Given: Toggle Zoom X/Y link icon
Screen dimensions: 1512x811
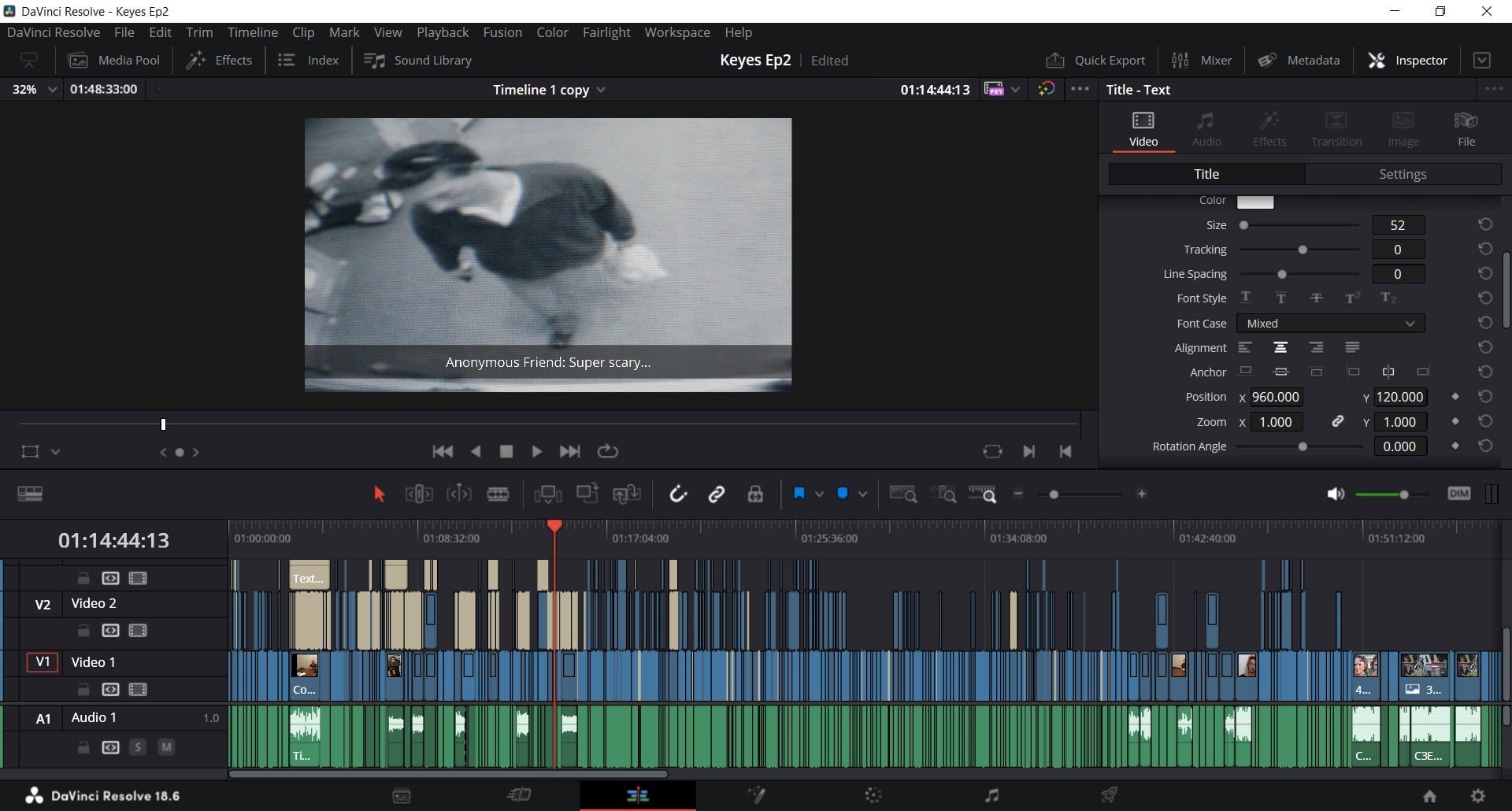Looking at the screenshot, I should pos(1337,422).
